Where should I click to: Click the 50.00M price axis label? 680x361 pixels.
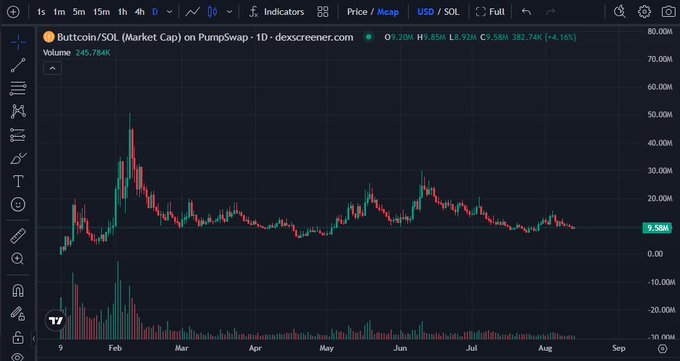click(x=659, y=115)
